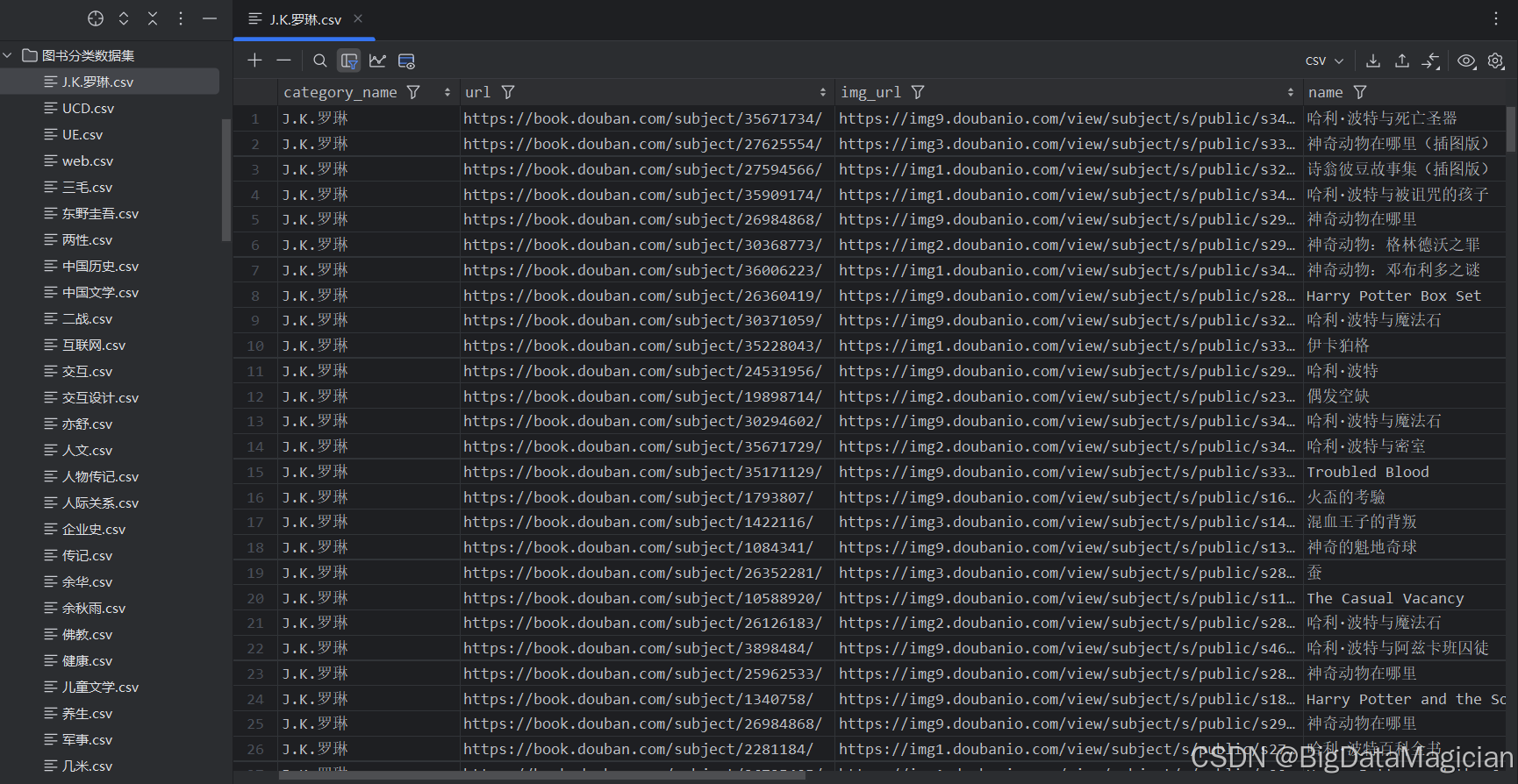
Task: Click the upload import data icon
Action: click(1402, 61)
